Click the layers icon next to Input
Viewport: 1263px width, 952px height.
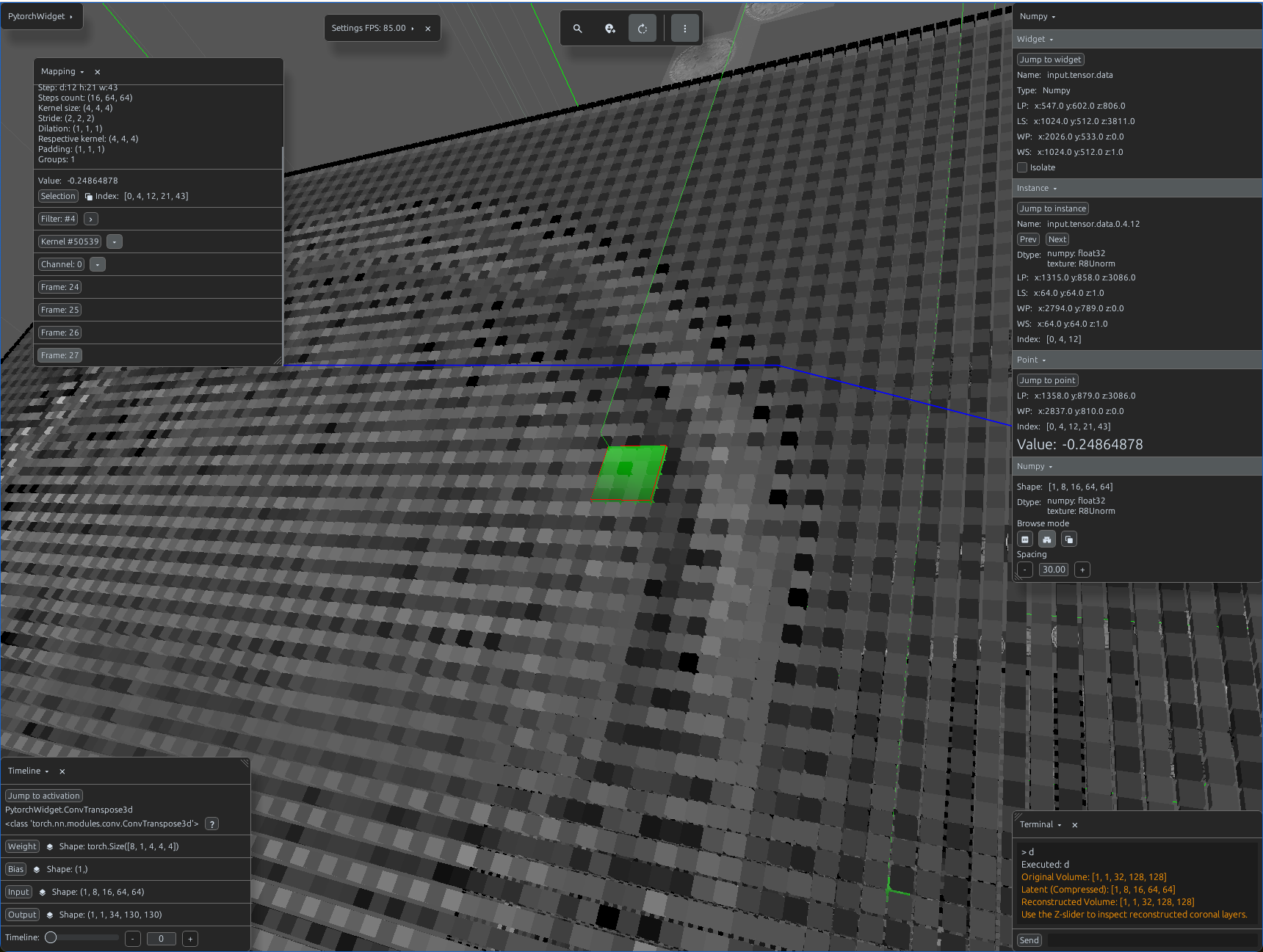(x=43, y=893)
